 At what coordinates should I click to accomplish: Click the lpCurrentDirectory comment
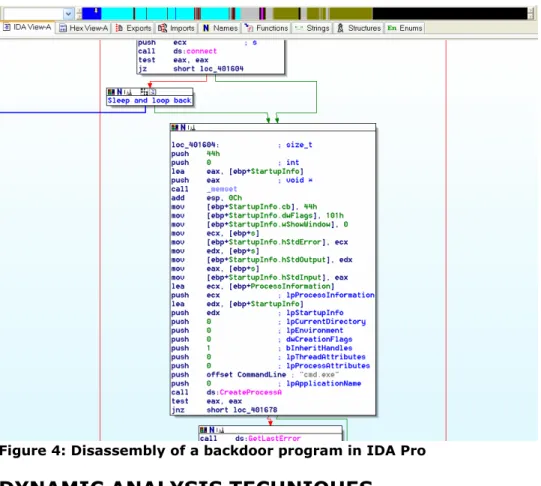coord(325,321)
